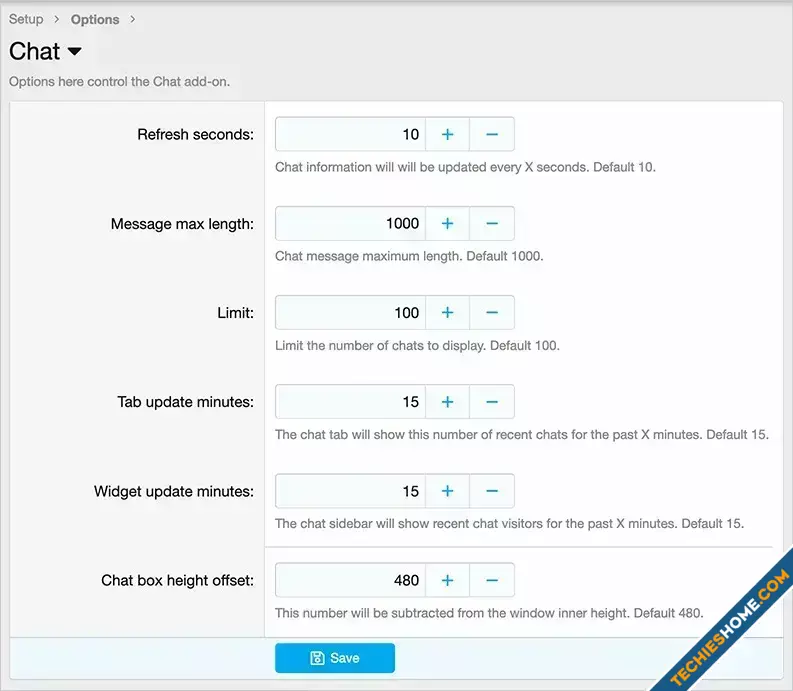Click 'Limit:' label text
This screenshot has height=691, width=793.
click(x=236, y=313)
